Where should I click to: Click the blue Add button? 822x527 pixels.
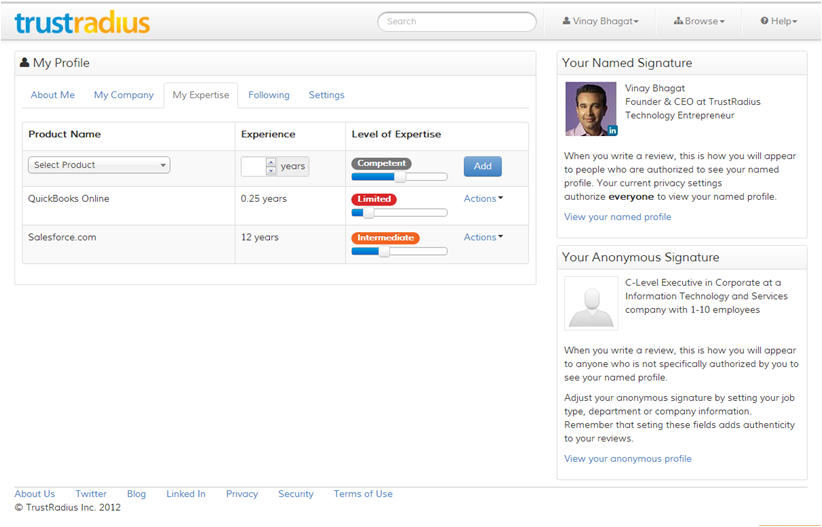coord(483,166)
